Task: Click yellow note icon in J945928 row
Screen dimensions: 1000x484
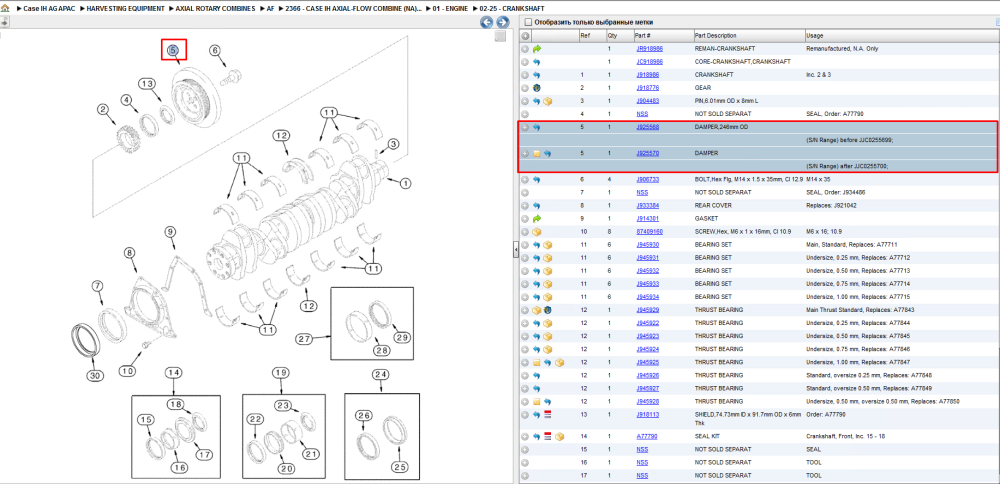Action: pos(536,402)
